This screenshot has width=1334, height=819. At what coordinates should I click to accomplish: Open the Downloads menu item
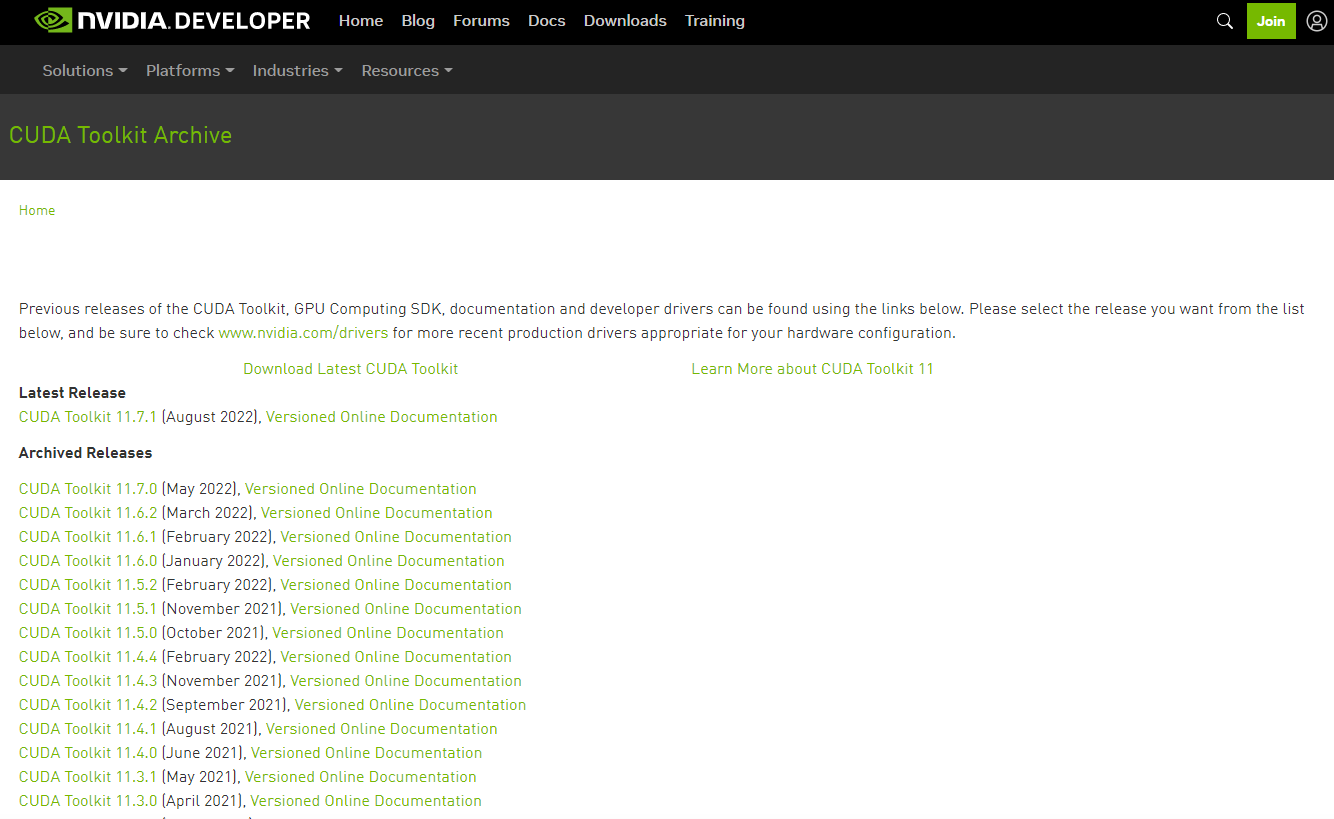coord(625,21)
